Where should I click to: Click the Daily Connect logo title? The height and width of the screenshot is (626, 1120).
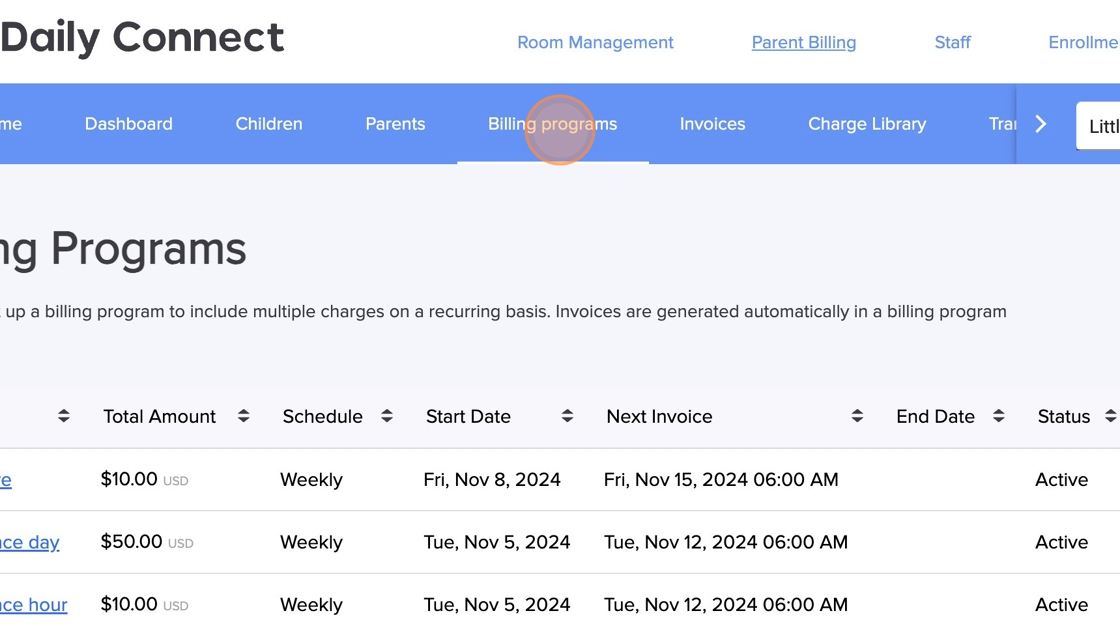point(142,38)
